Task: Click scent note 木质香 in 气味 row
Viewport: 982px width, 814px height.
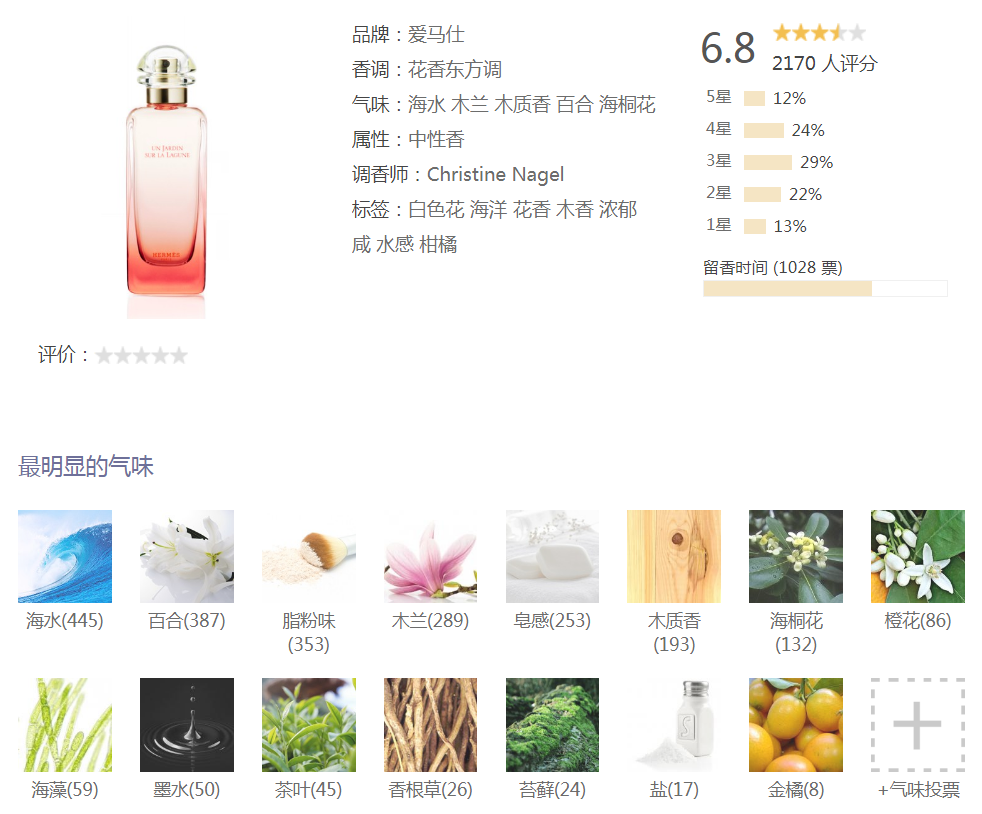Action: [x=522, y=105]
